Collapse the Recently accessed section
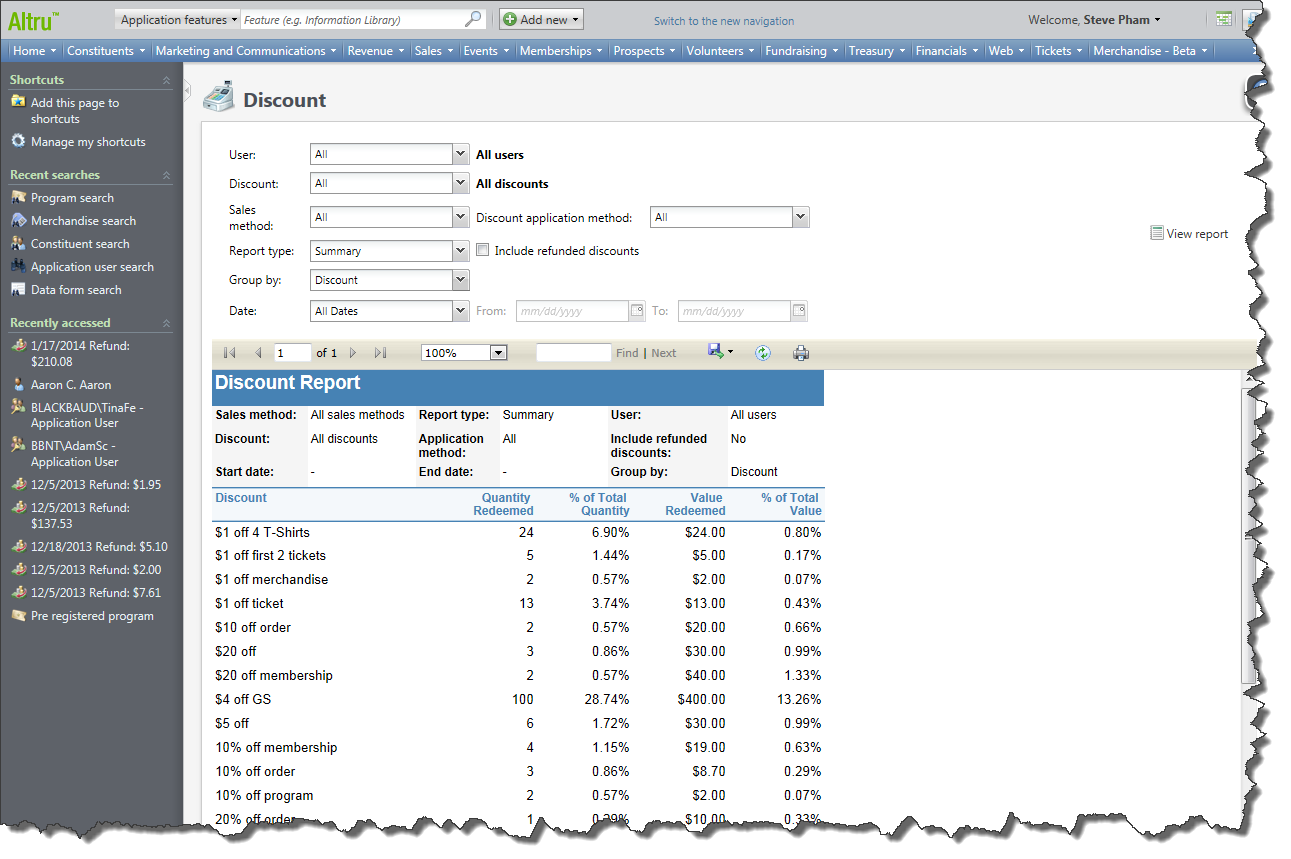Screen dimensions: 1291x859 click(166, 323)
